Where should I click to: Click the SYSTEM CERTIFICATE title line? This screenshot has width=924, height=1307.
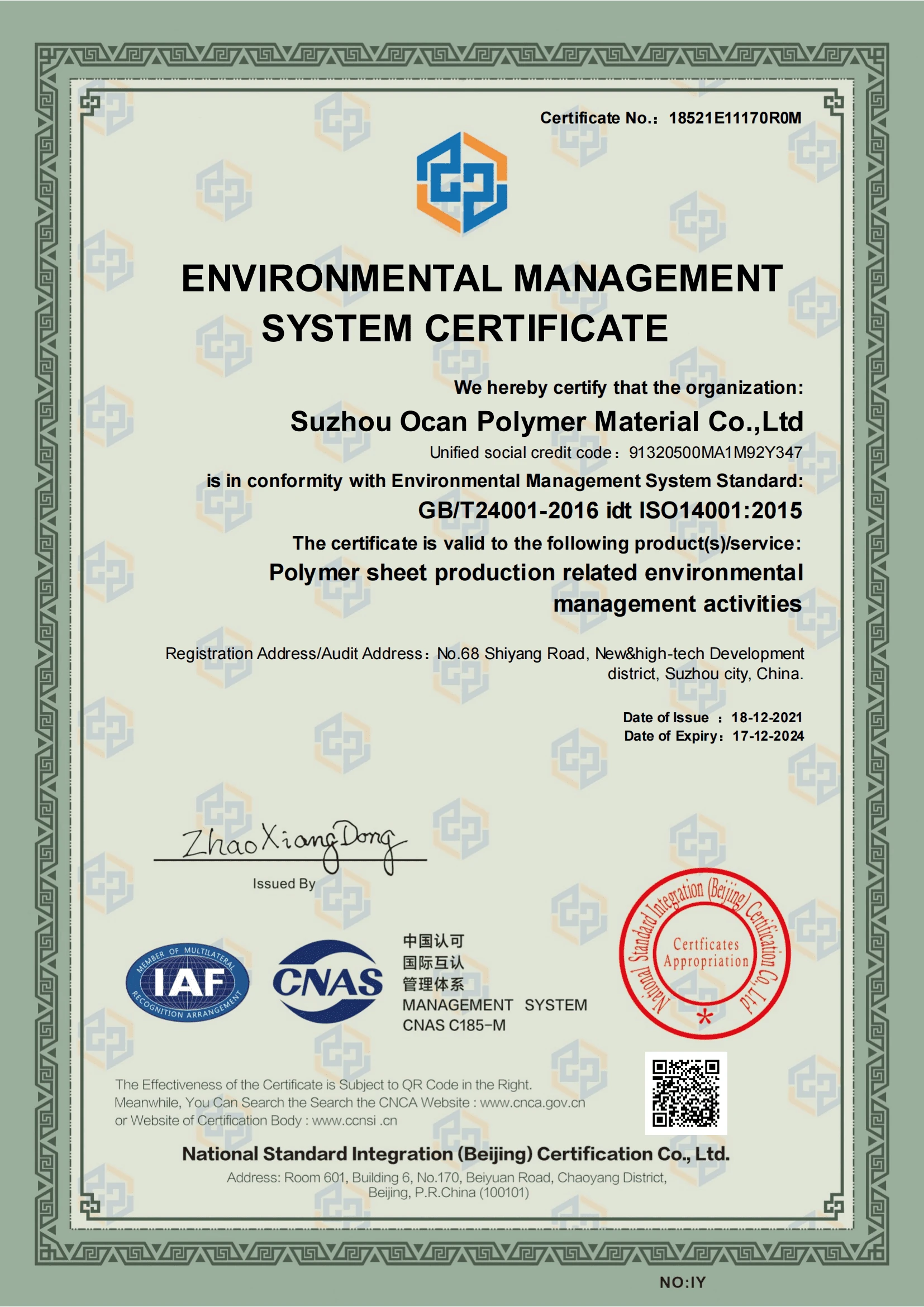click(465, 328)
